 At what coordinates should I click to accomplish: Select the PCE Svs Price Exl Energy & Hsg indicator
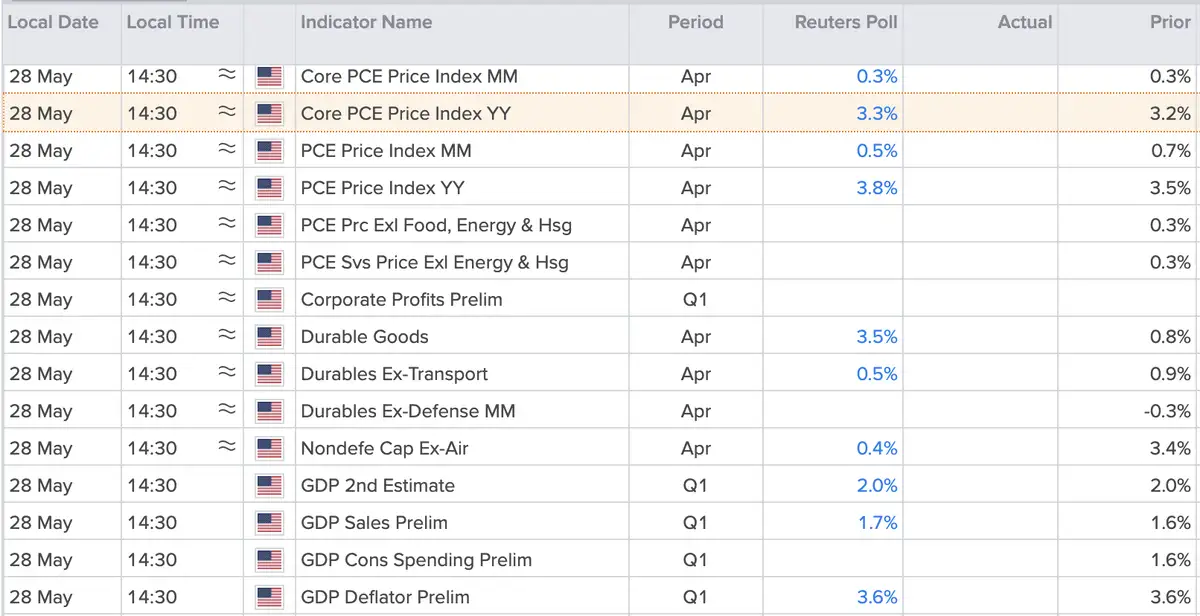[435, 263]
